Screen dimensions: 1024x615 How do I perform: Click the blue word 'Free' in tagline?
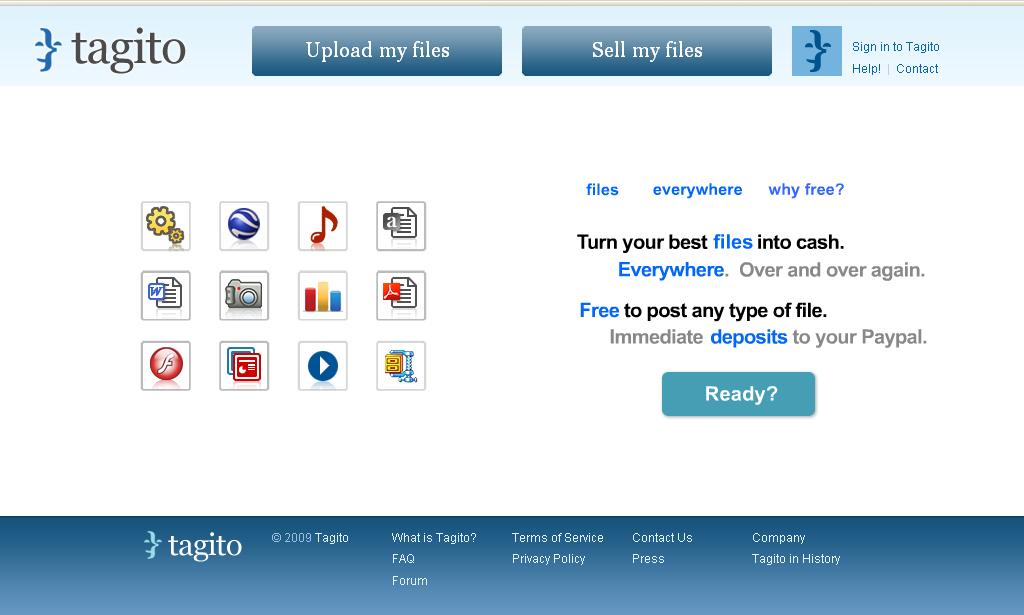tap(599, 310)
